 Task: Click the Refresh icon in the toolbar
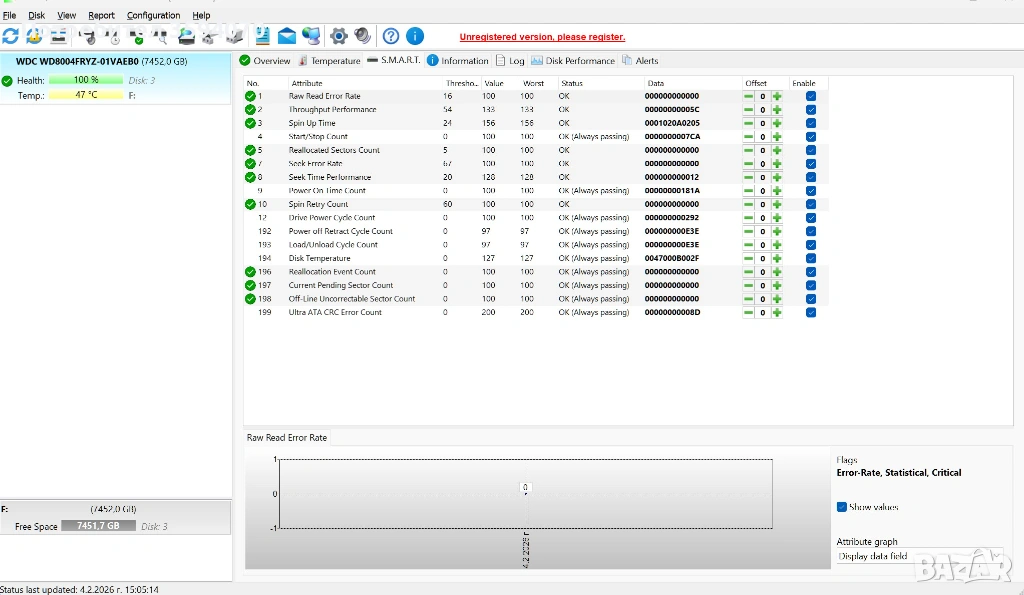click(x=11, y=36)
